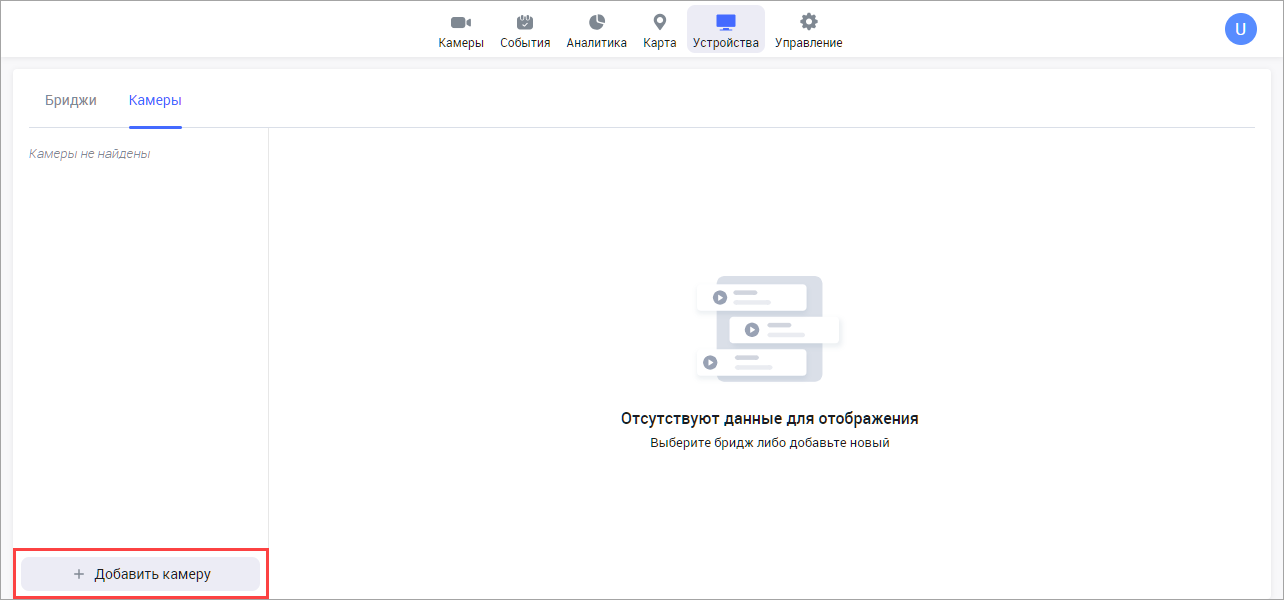Select the Камеры tab under devices
This screenshot has width=1284, height=600.
coord(155,100)
